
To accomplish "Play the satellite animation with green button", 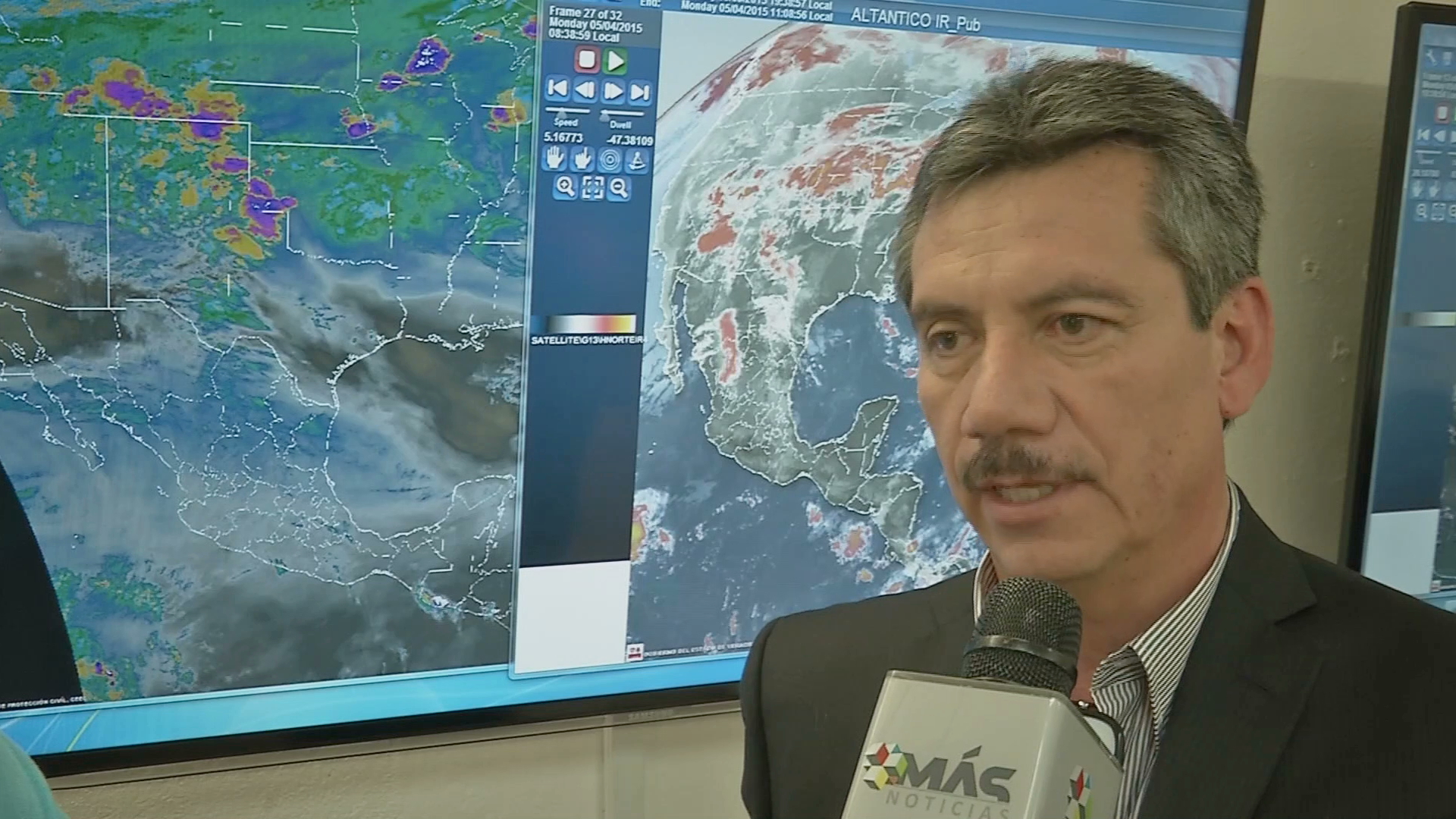I will pos(616,61).
